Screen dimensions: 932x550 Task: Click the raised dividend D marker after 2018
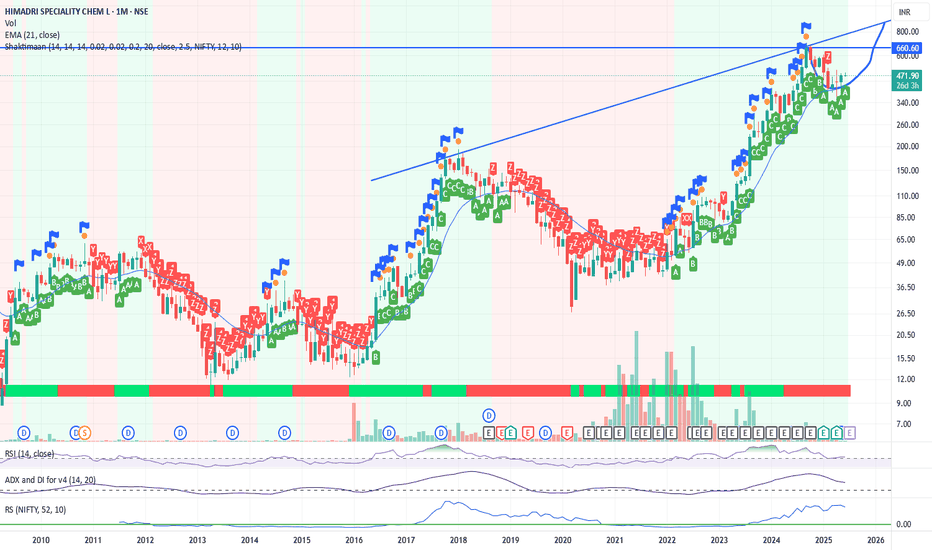[x=489, y=415]
